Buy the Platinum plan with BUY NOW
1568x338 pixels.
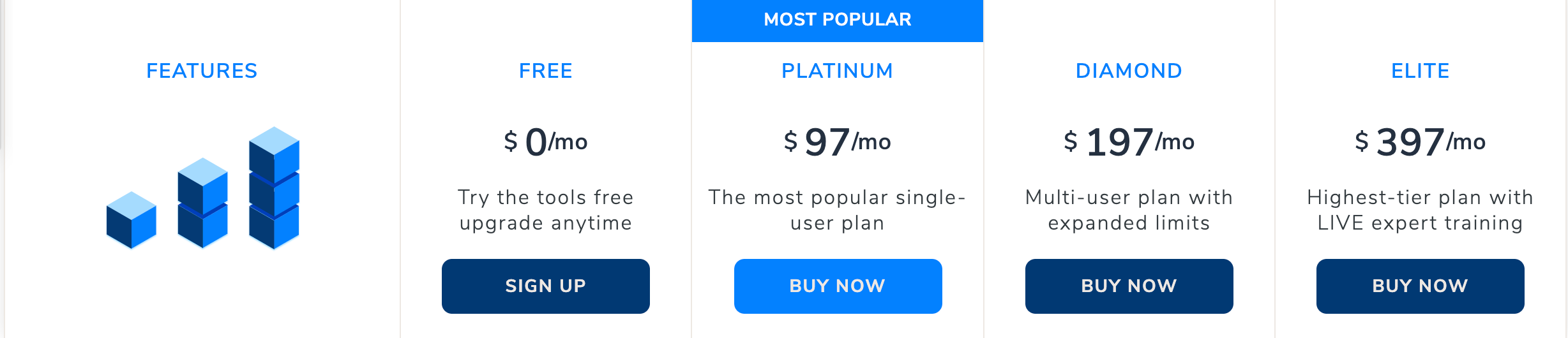tap(838, 286)
